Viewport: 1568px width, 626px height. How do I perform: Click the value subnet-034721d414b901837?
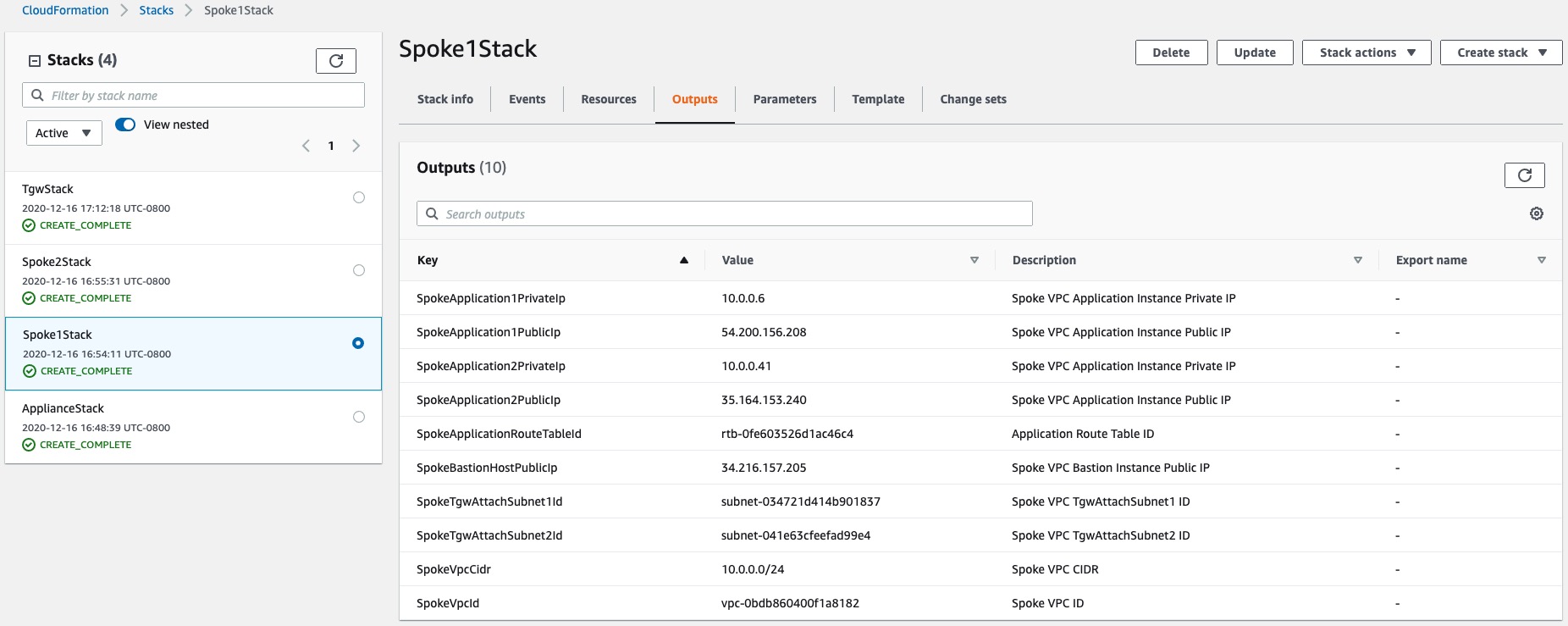click(x=801, y=501)
